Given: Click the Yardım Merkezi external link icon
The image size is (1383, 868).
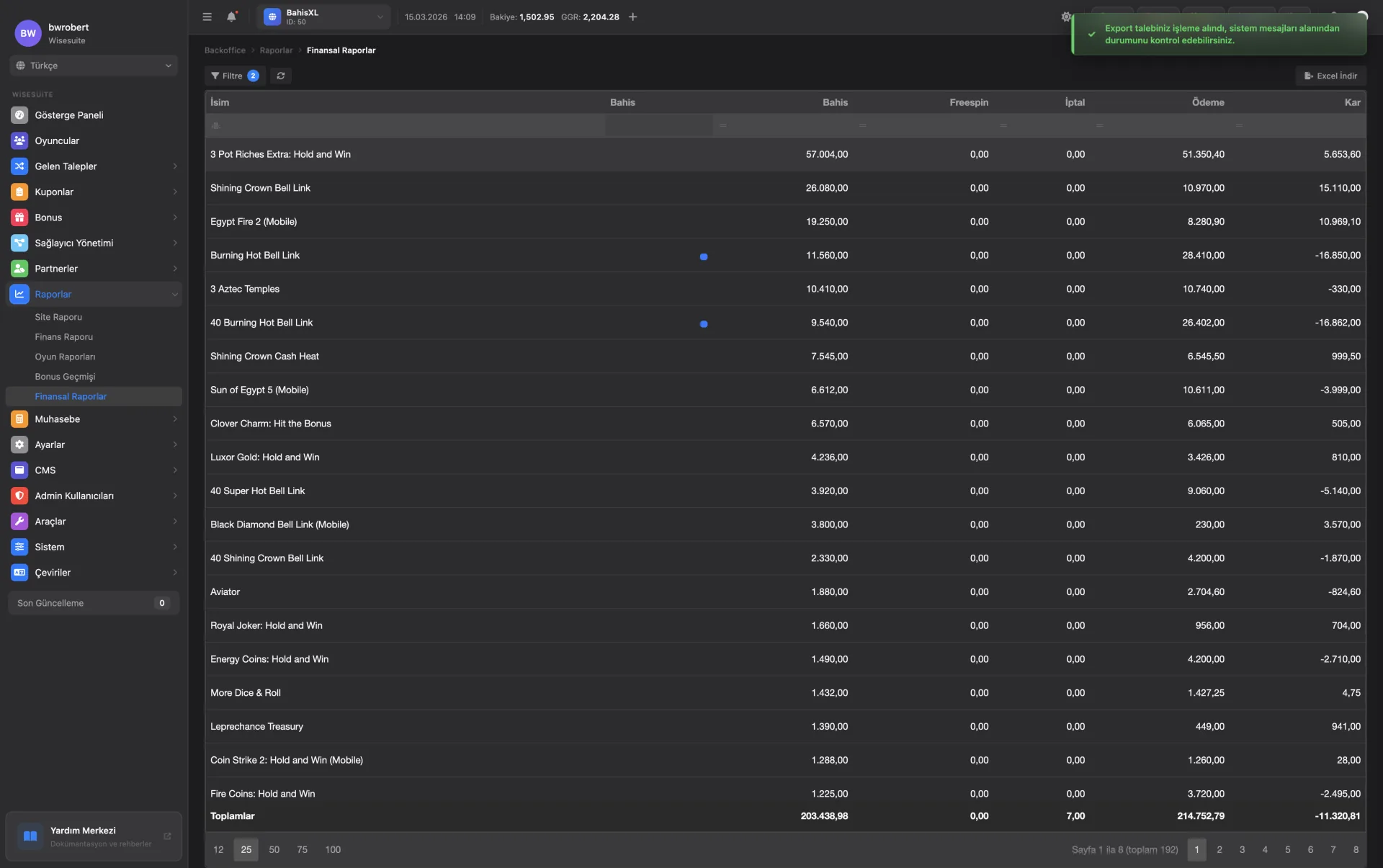Looking at the screenshot, I should coord(167,836).
